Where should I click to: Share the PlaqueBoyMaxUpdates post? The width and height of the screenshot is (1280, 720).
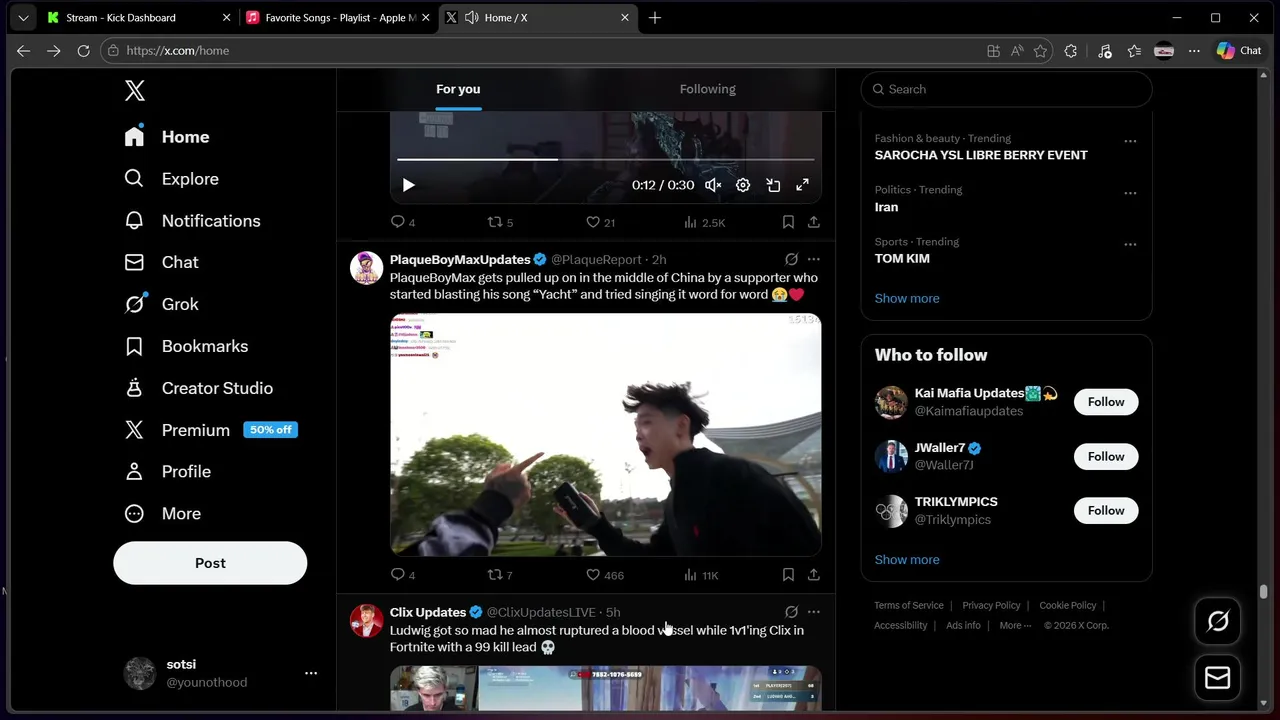[x=814, y=575]
